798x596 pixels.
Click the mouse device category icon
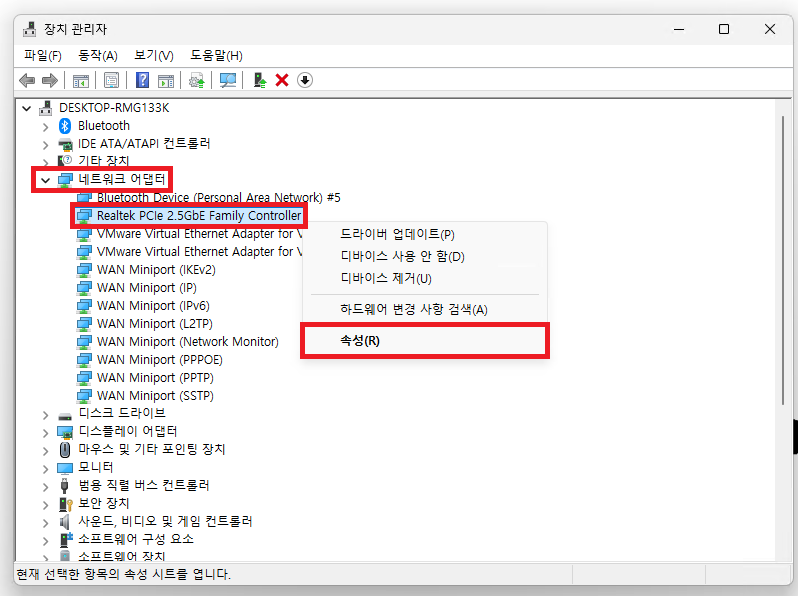[65, 450]
